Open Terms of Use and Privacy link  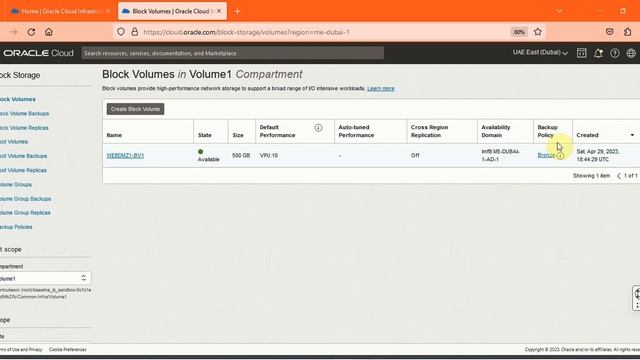click(21, 349)
